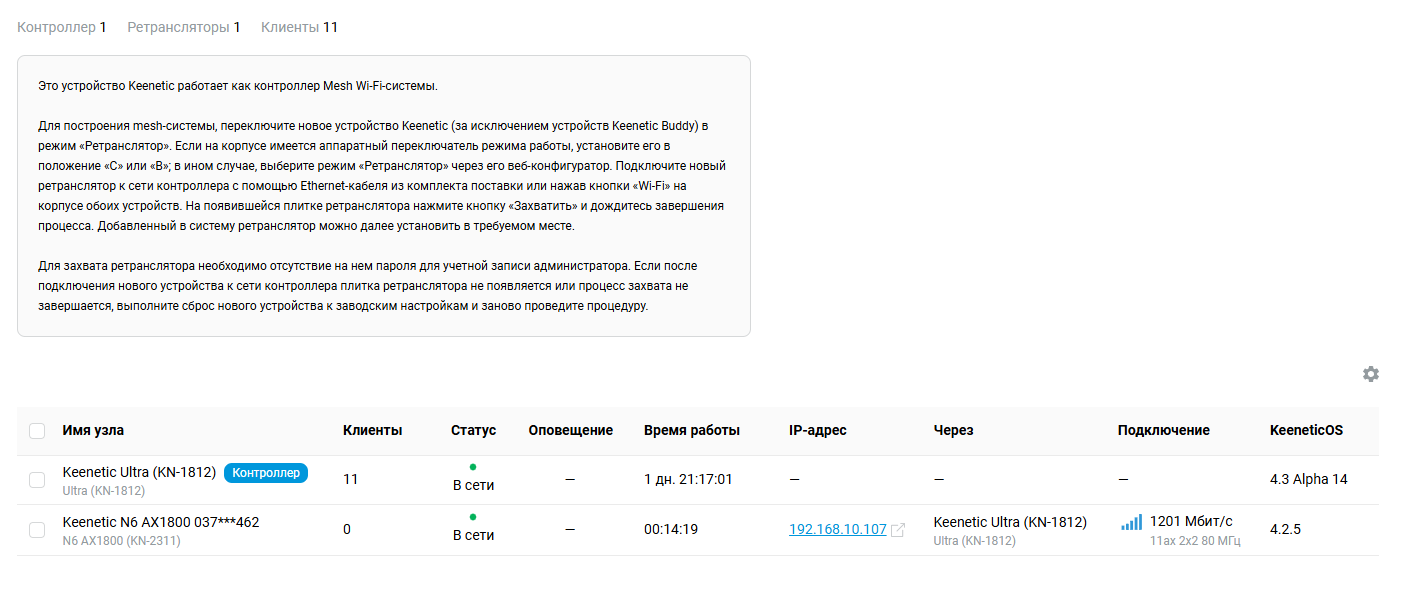The height and width of the screenshot is (592, 1402).
Task: Click В сети status in N6 AX1800 row
Action: tap(473, 535)
